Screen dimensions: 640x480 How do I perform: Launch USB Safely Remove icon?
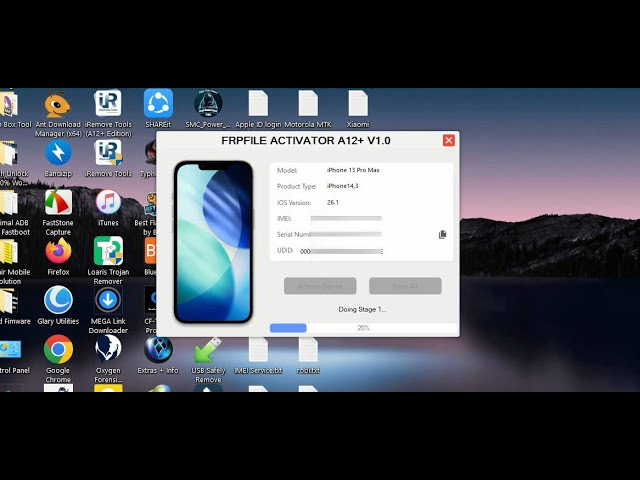pyautogui.click(x=208, y=350)
